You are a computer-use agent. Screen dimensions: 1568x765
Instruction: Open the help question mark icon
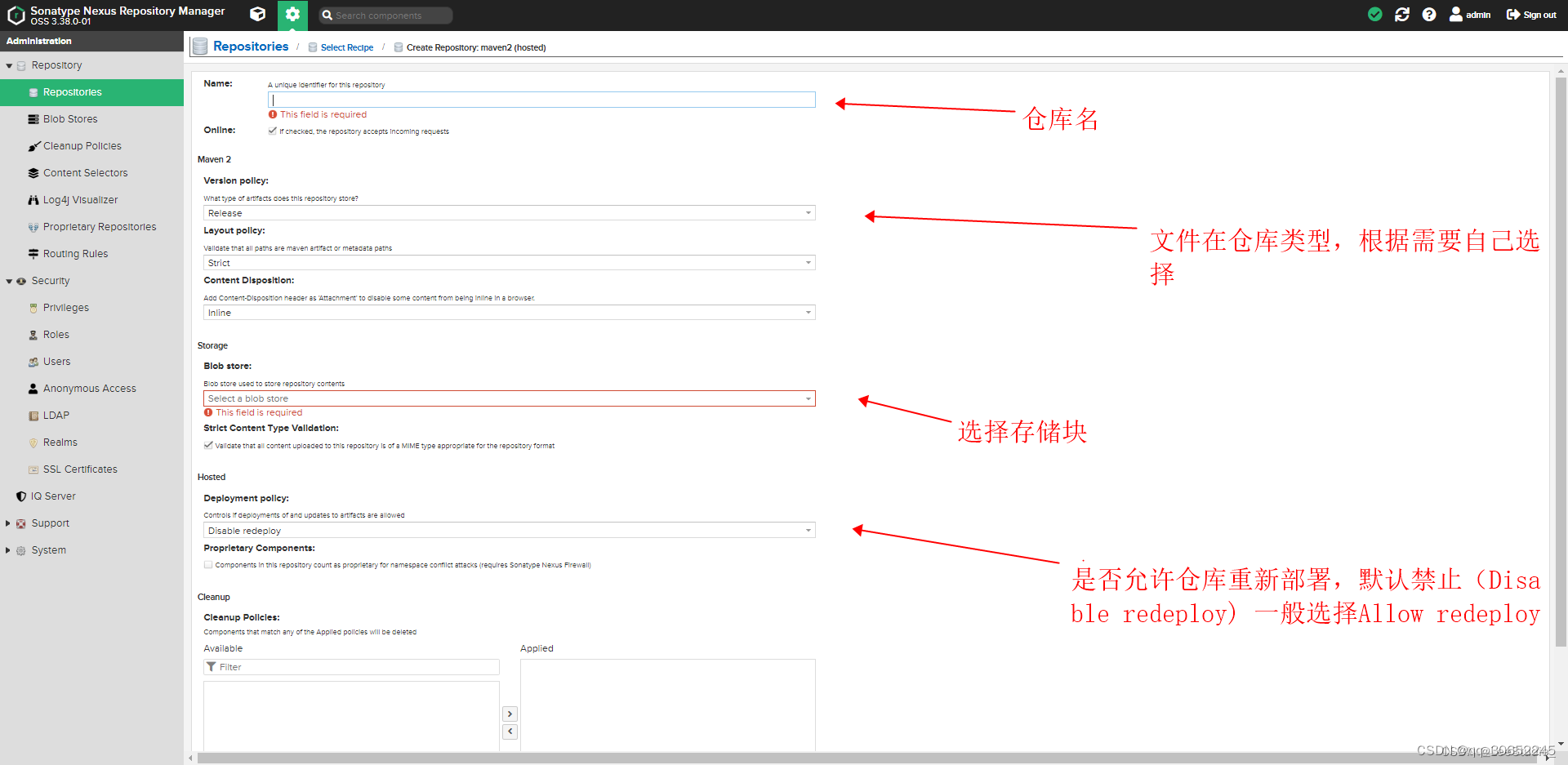[1429, 15]
